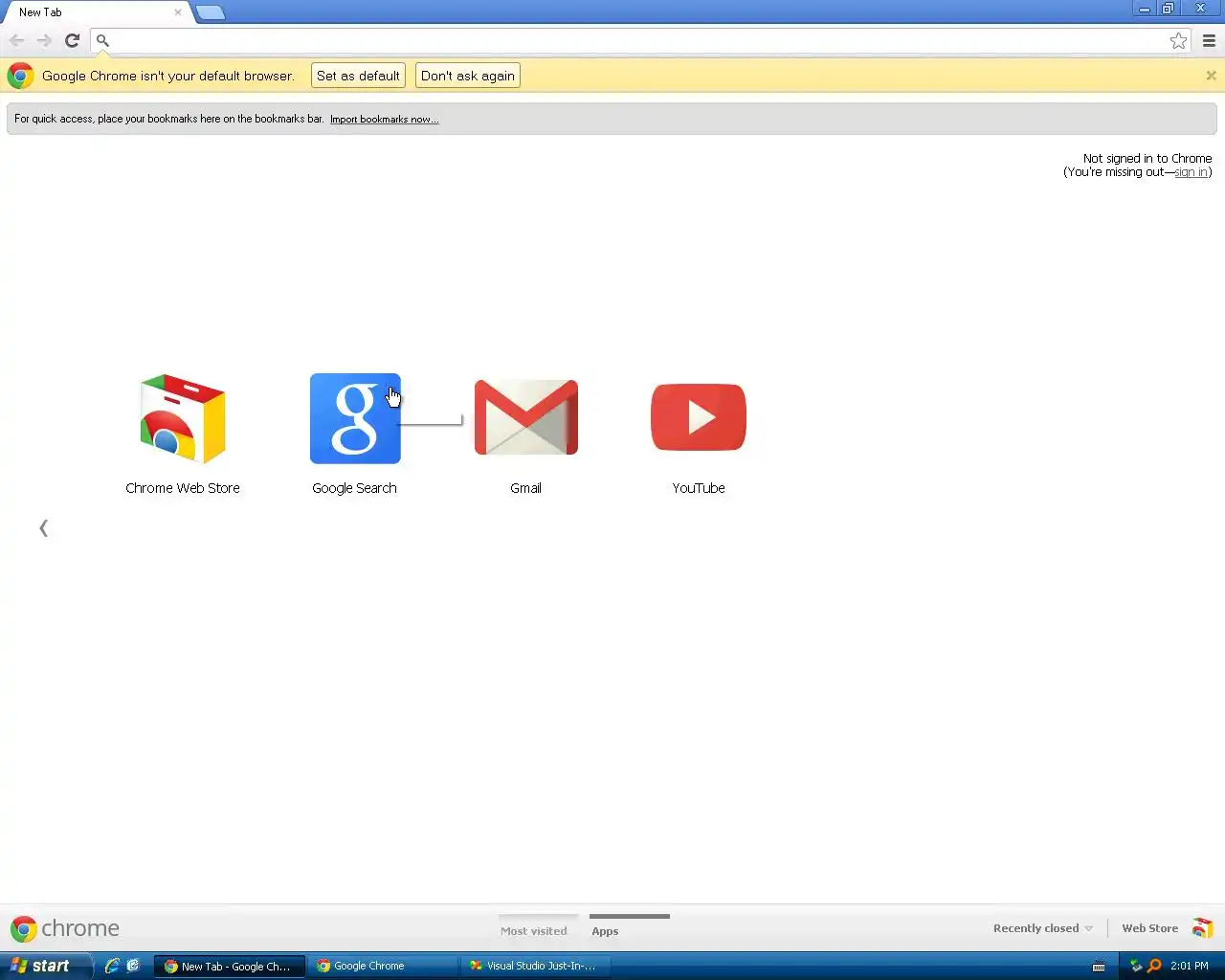Click the reload page button
This screenshot has height=980, width=1225.
click(72, 40)
